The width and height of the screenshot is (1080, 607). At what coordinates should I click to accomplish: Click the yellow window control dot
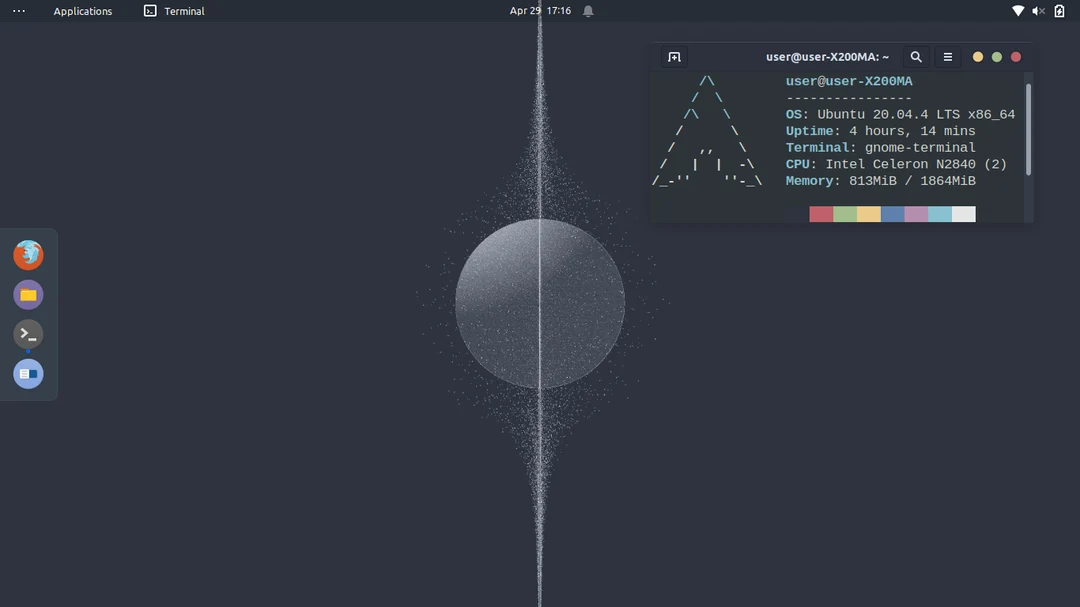coord(977,56)
